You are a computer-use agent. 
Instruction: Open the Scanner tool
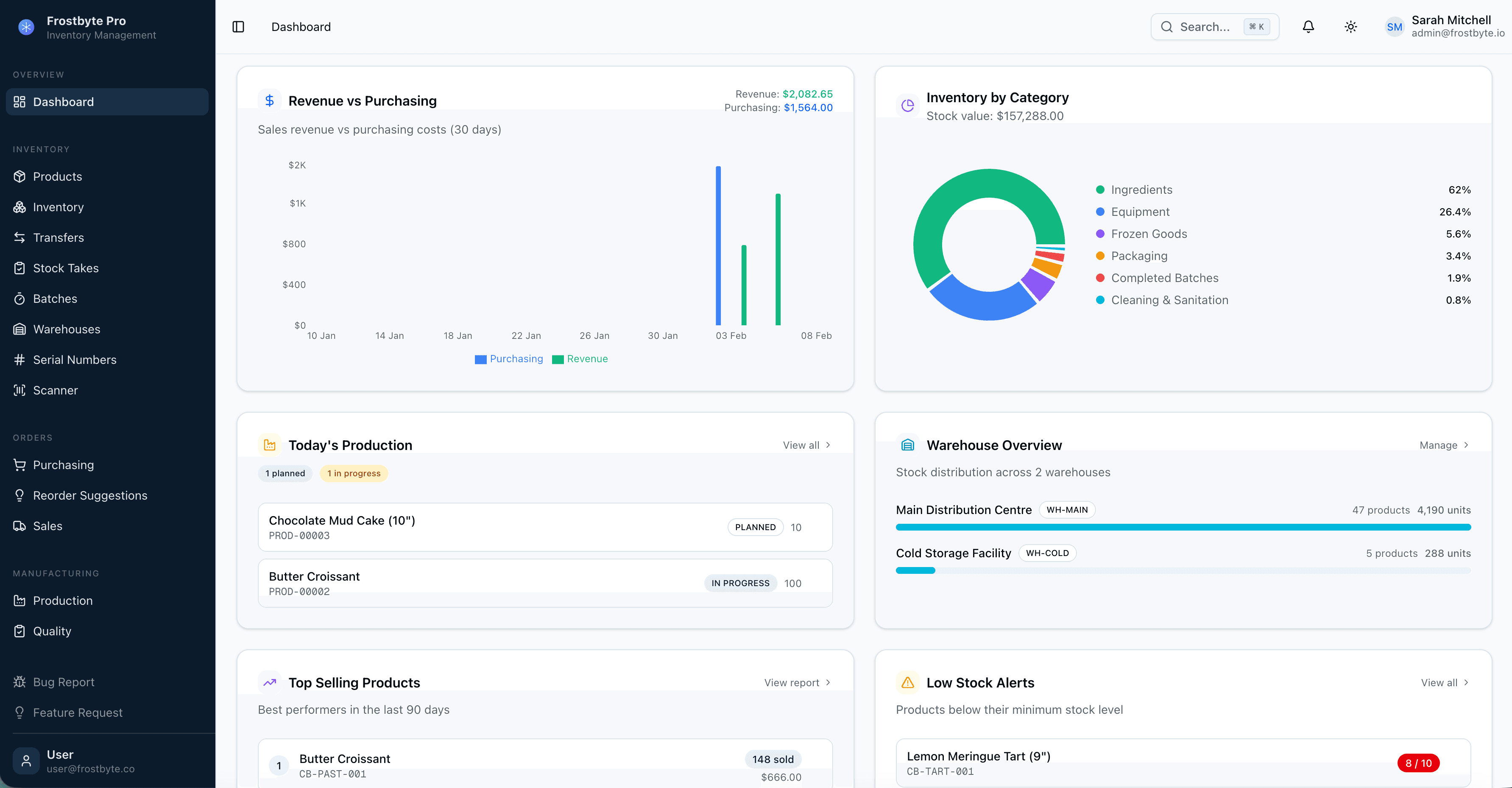55,390
